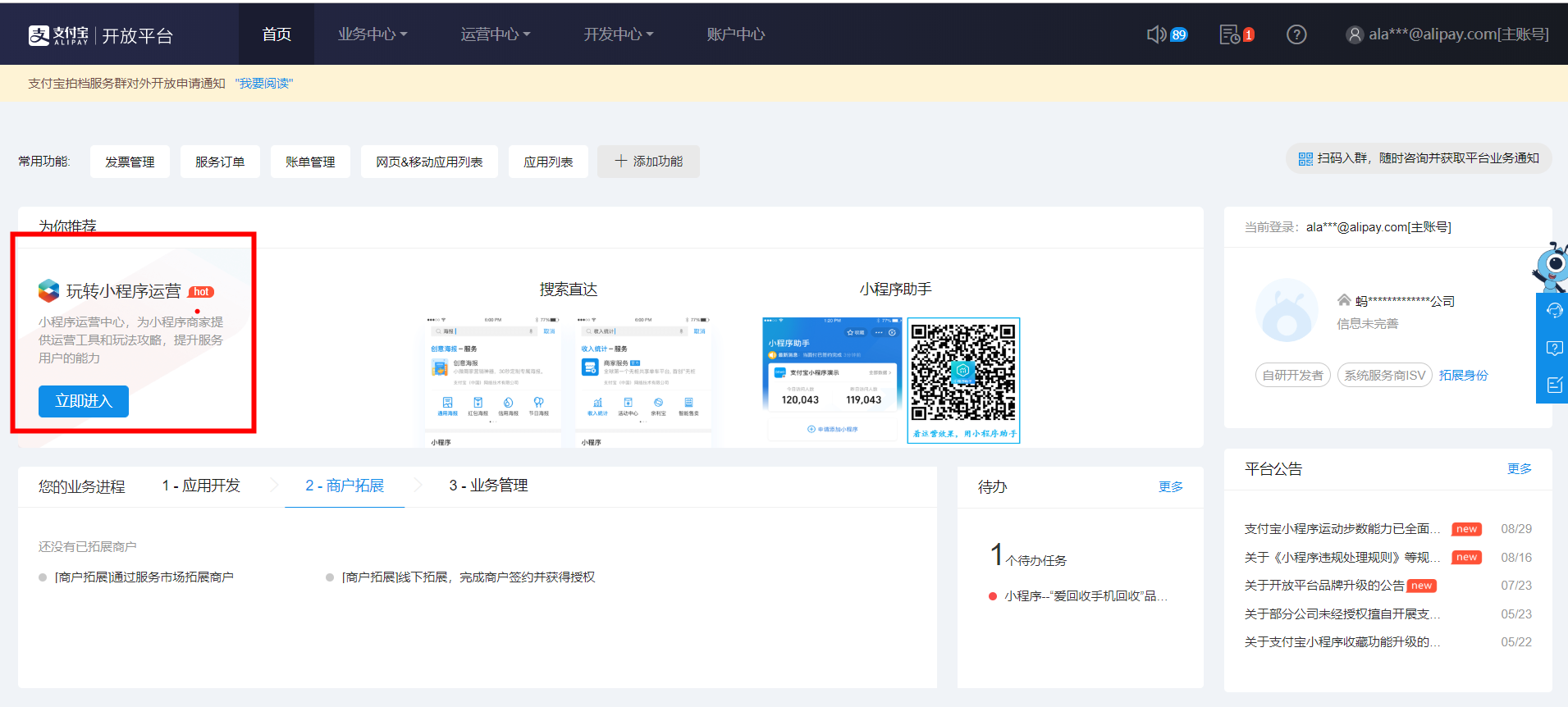The width and height of the screenshot is (1568, 707).
Task: Click 更多 in the 待办 panel
Action: coord(1171,486)
